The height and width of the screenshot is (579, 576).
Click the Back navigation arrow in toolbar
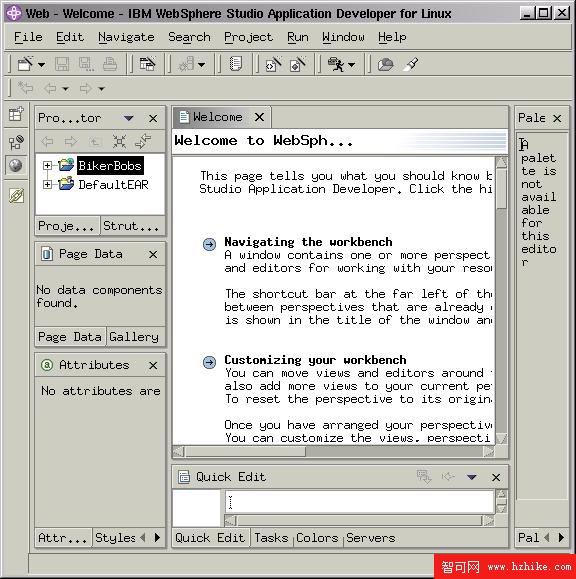[50, 88]
